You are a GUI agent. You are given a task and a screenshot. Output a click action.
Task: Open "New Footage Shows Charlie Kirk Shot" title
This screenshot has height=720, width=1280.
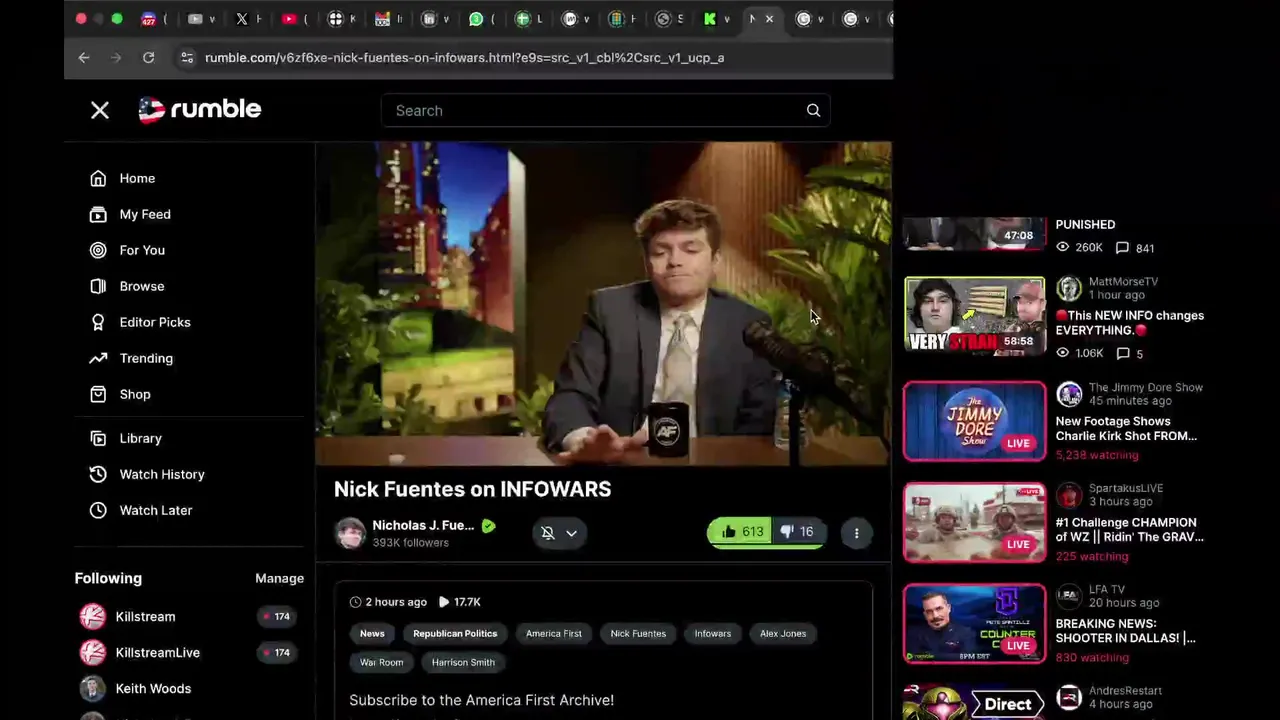coord(1126,429)
